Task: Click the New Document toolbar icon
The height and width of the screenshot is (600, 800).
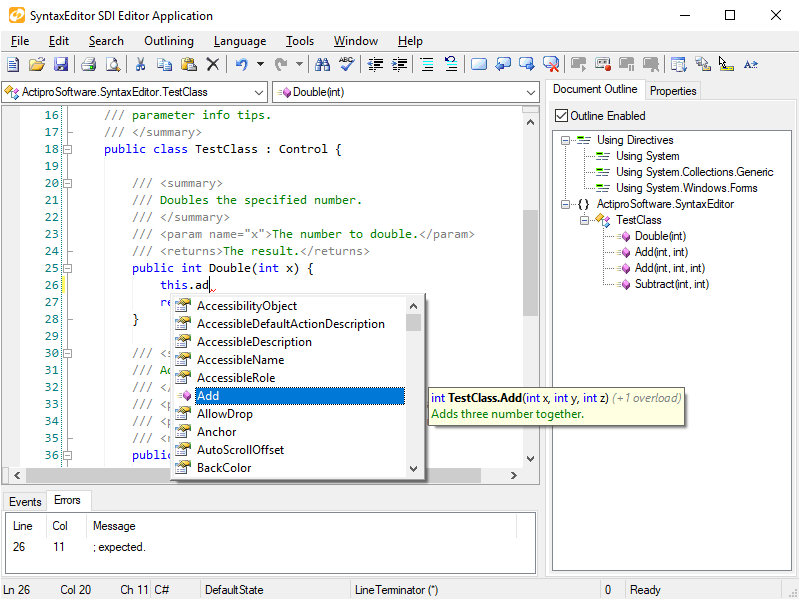Action: [13, 64]
